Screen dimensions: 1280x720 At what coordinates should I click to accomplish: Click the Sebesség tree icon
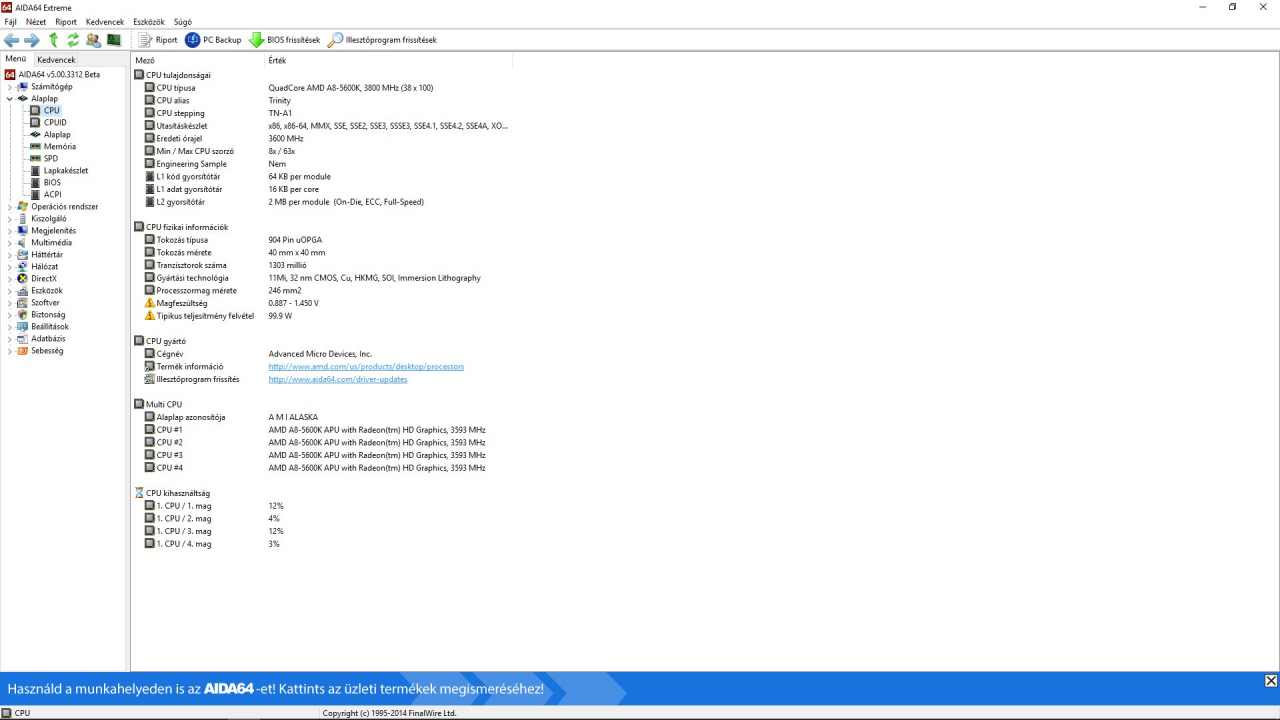pyautogui.click(x=23, y=351)
